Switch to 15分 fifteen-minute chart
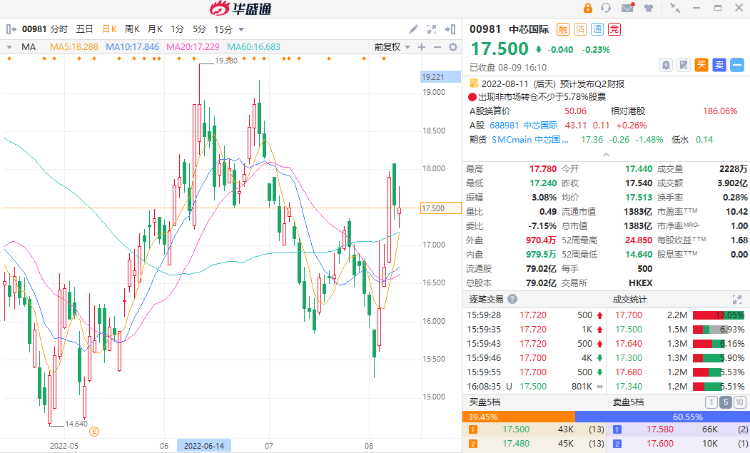750x453 pixels. (223, 29)
